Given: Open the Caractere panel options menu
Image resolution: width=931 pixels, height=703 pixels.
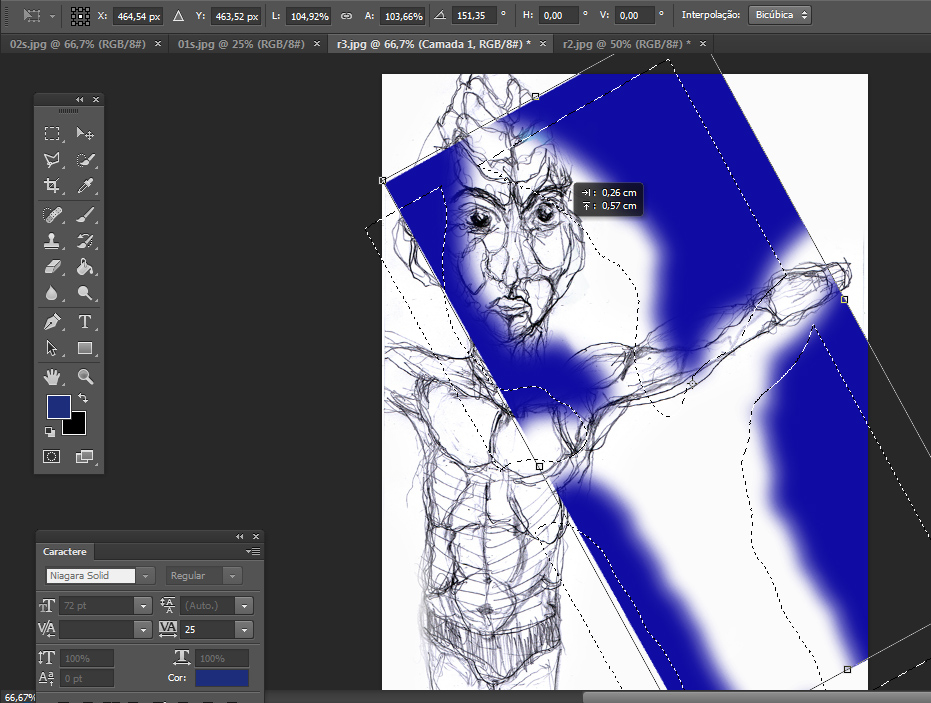Looking at the screenshot, I should 254,551.
